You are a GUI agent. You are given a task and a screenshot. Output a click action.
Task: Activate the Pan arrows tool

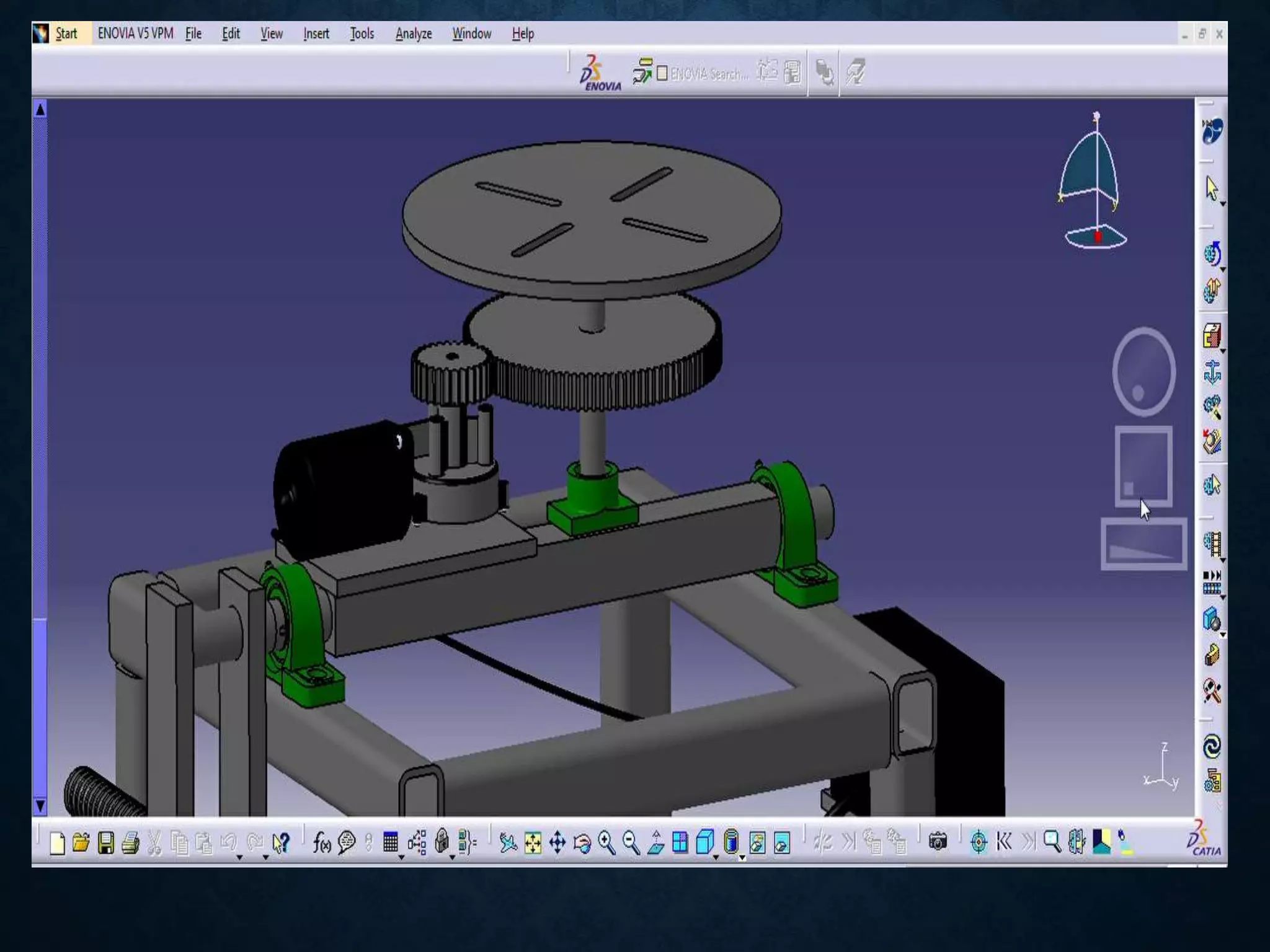tap(557, 843)
